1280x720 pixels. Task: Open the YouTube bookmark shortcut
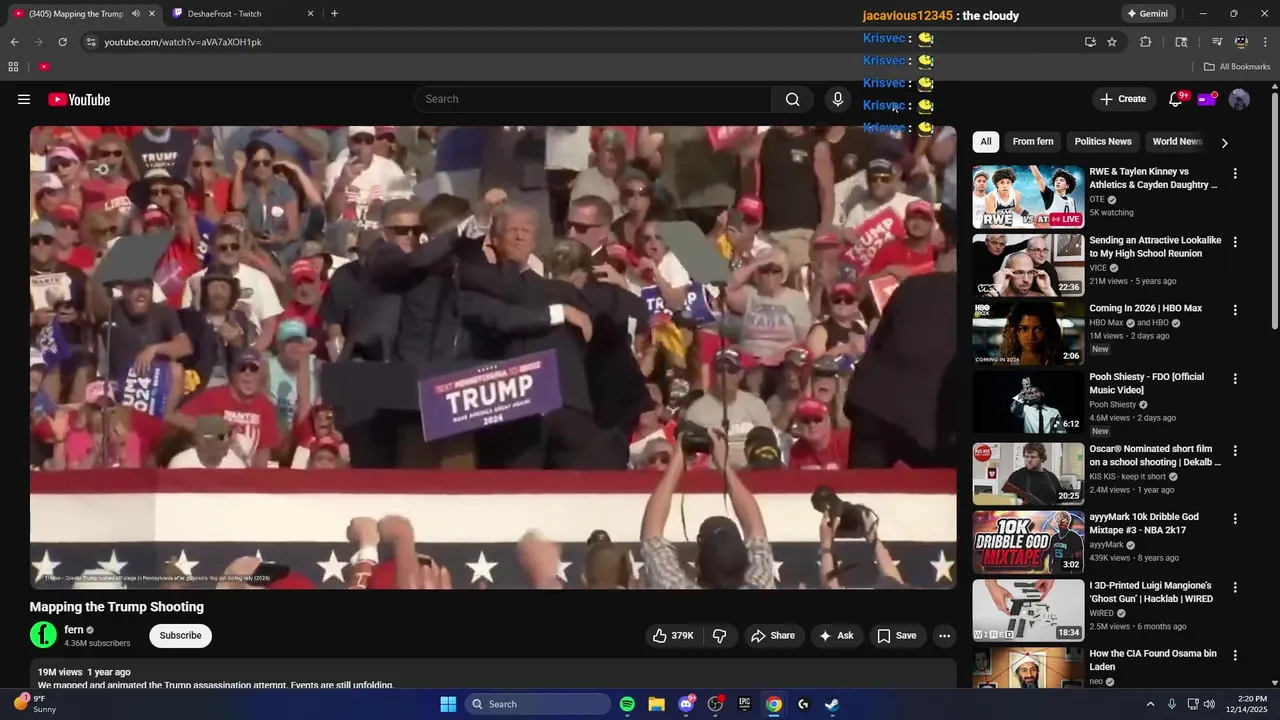pyautogui.click(x=44, y=67)
